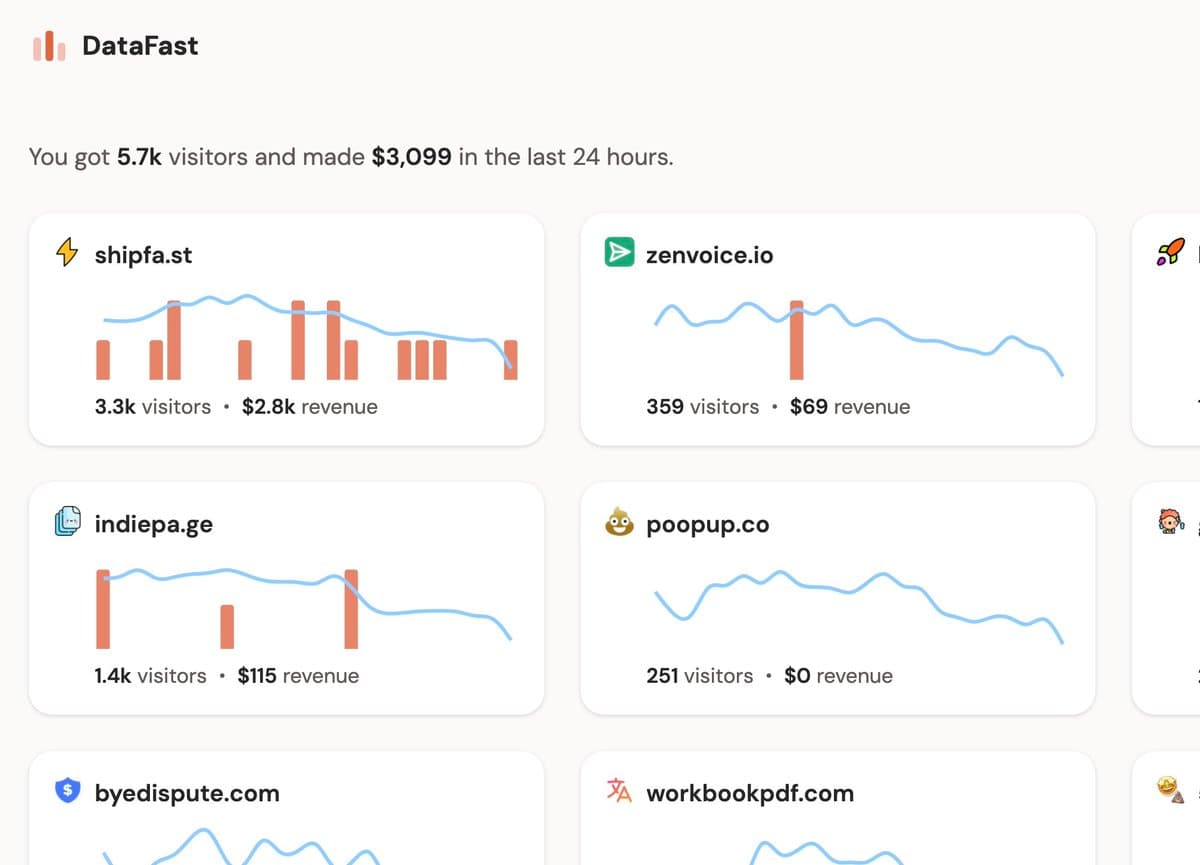
Task: Click "359 visitors" on zenvoice.io card
Action: 703,407
